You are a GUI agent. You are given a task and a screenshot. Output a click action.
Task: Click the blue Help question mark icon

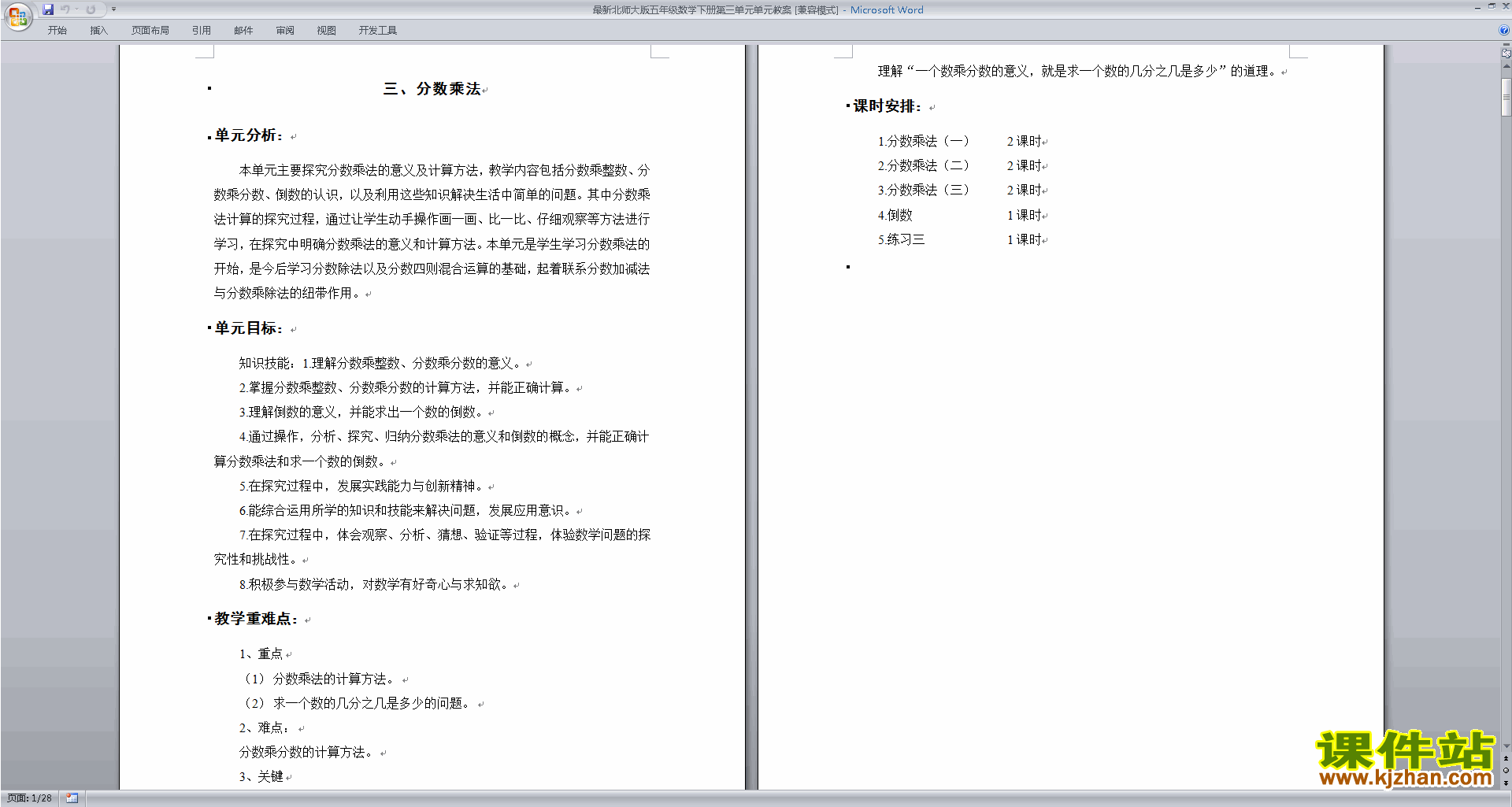click(1504, 30)
